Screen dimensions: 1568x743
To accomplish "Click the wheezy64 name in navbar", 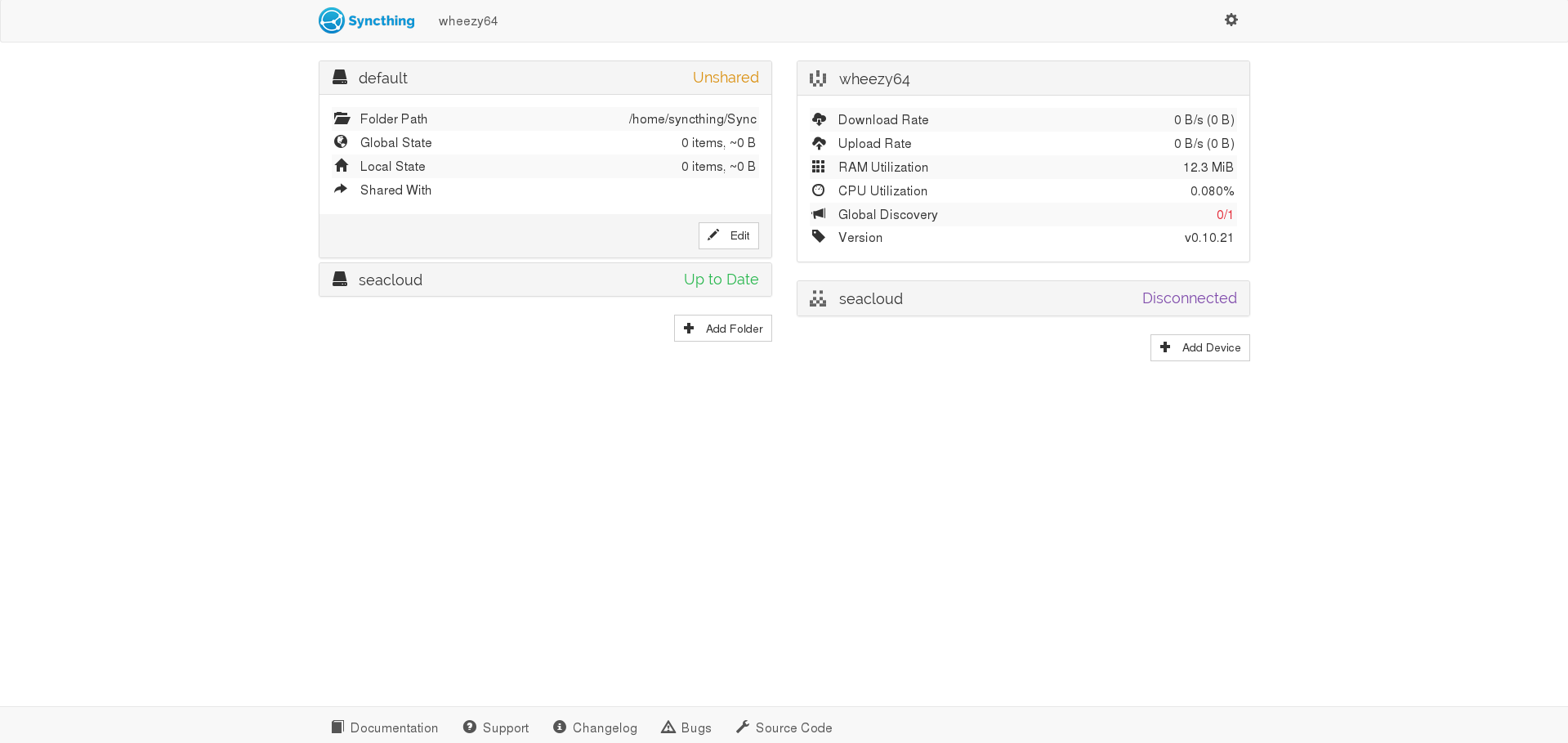I will [x=468, y=21].
